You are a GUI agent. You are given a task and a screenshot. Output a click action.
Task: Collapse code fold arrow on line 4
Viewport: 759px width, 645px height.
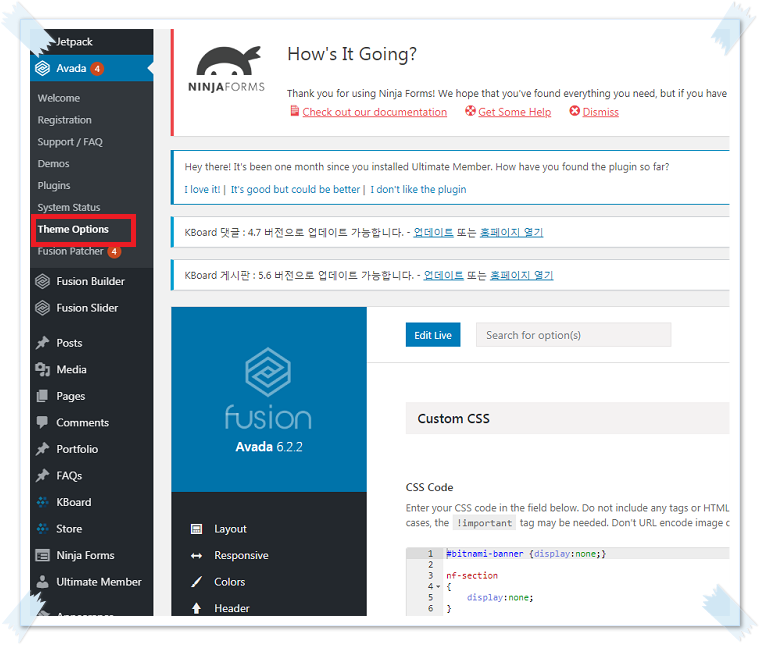[439, 586]
